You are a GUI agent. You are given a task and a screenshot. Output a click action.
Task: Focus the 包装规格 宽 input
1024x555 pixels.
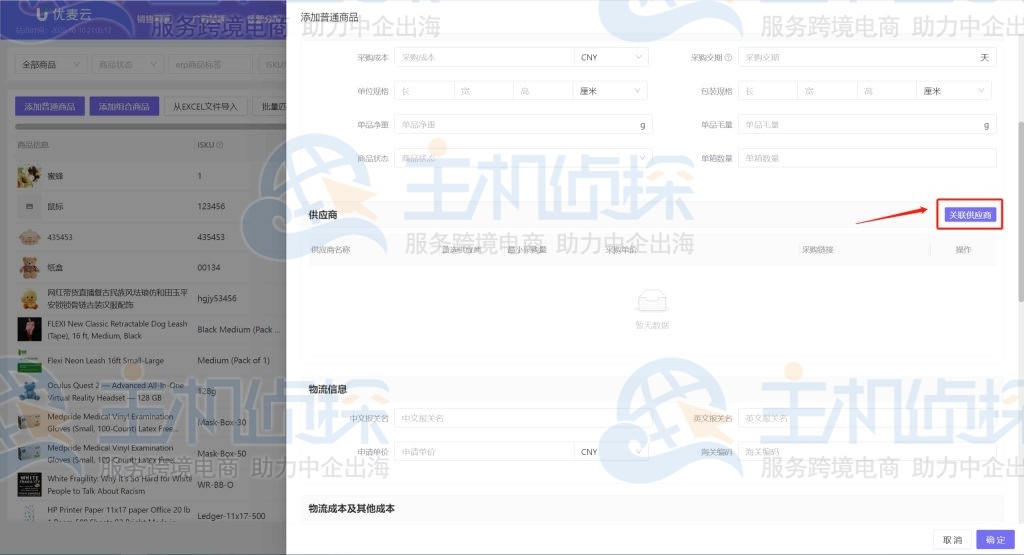[827, 91]
